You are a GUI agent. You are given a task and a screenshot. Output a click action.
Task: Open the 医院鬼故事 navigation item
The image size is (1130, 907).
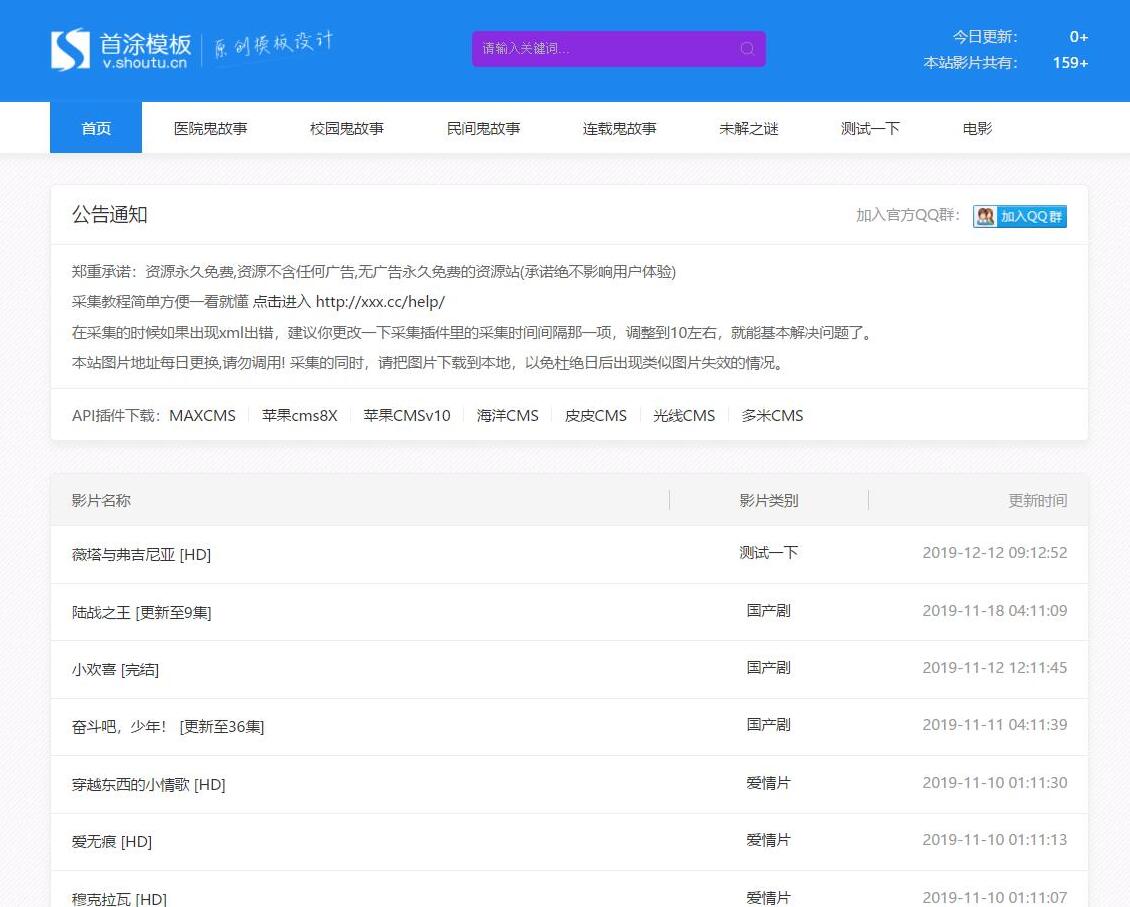click(x=210, y=128)
